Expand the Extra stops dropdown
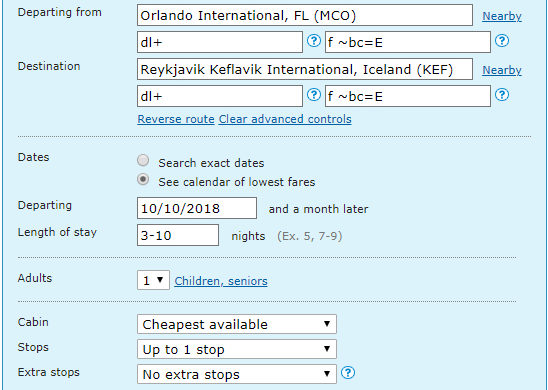548x390 pixels. point(237,374)
